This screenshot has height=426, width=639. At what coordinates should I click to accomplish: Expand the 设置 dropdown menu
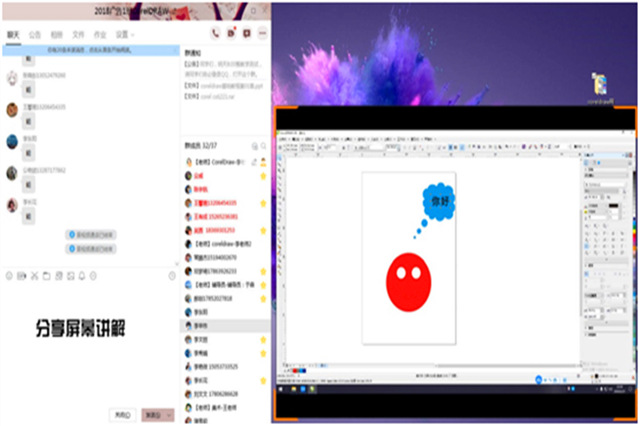pos(124,34)
